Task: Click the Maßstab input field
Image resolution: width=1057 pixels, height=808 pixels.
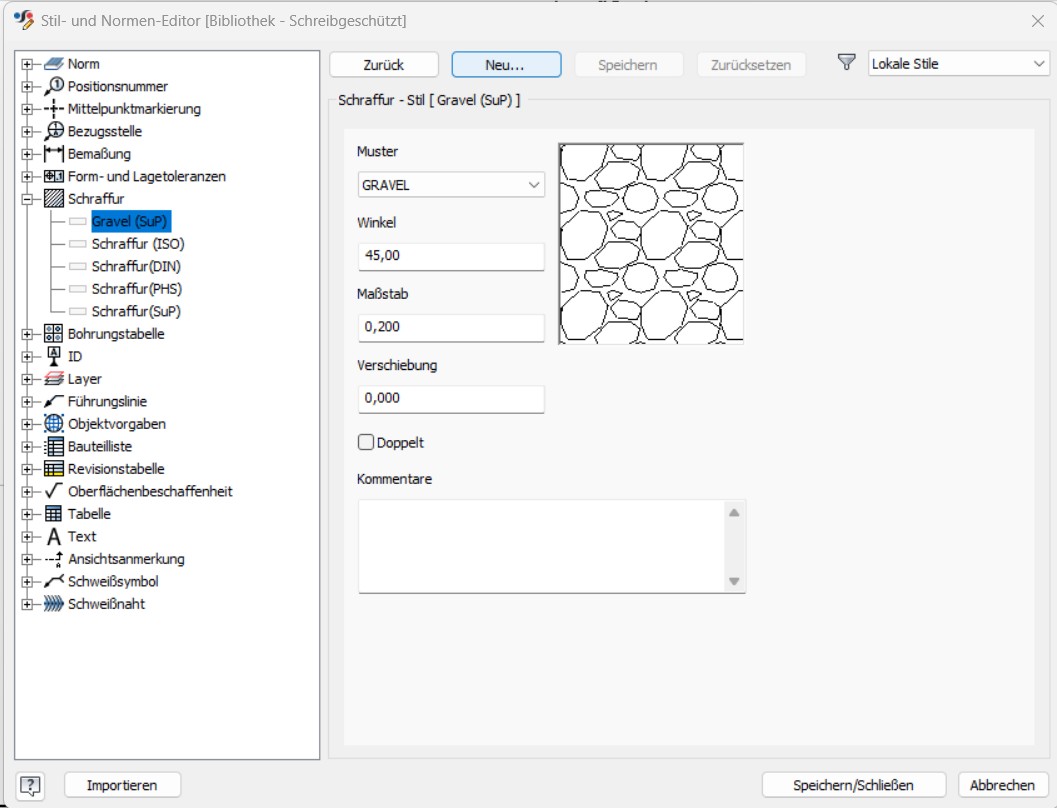Action: pos(451,328)
